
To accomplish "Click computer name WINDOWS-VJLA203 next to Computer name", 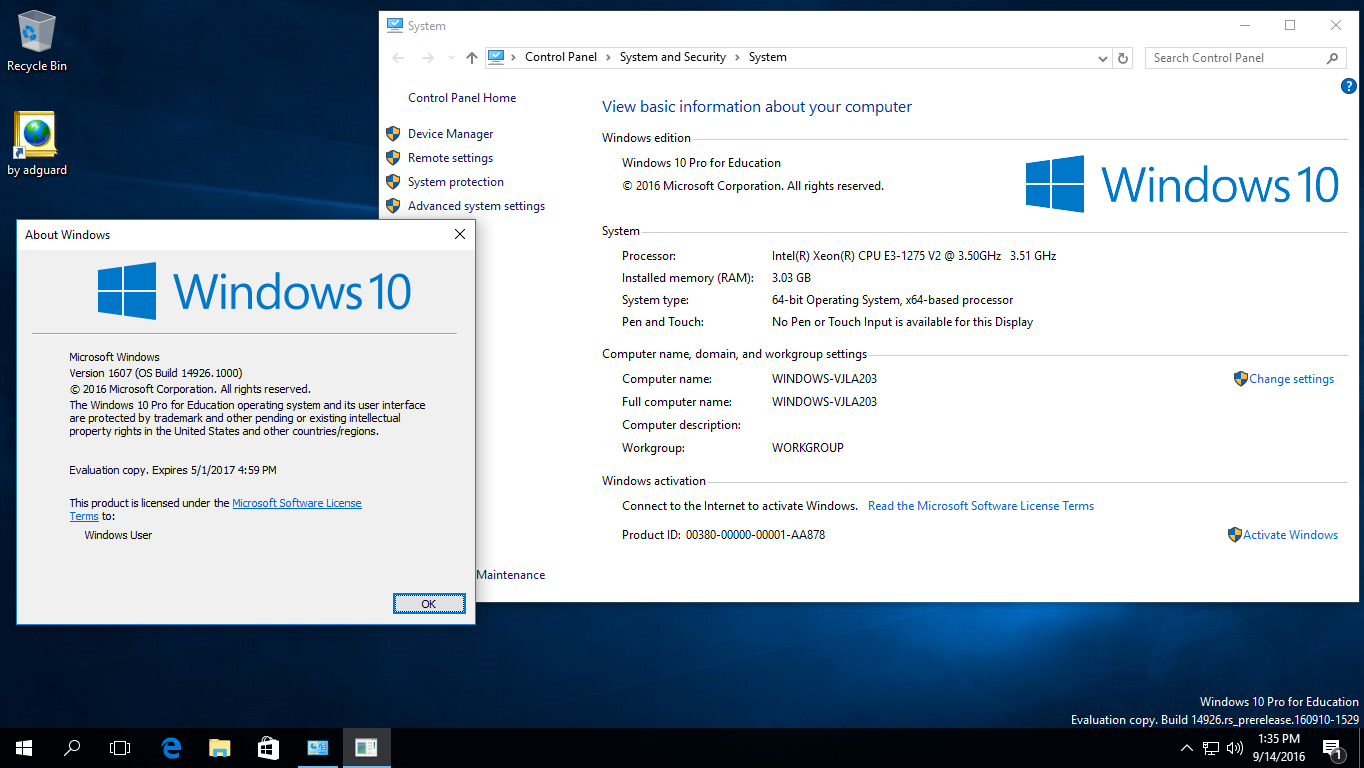I will click(x=824, y=379).
